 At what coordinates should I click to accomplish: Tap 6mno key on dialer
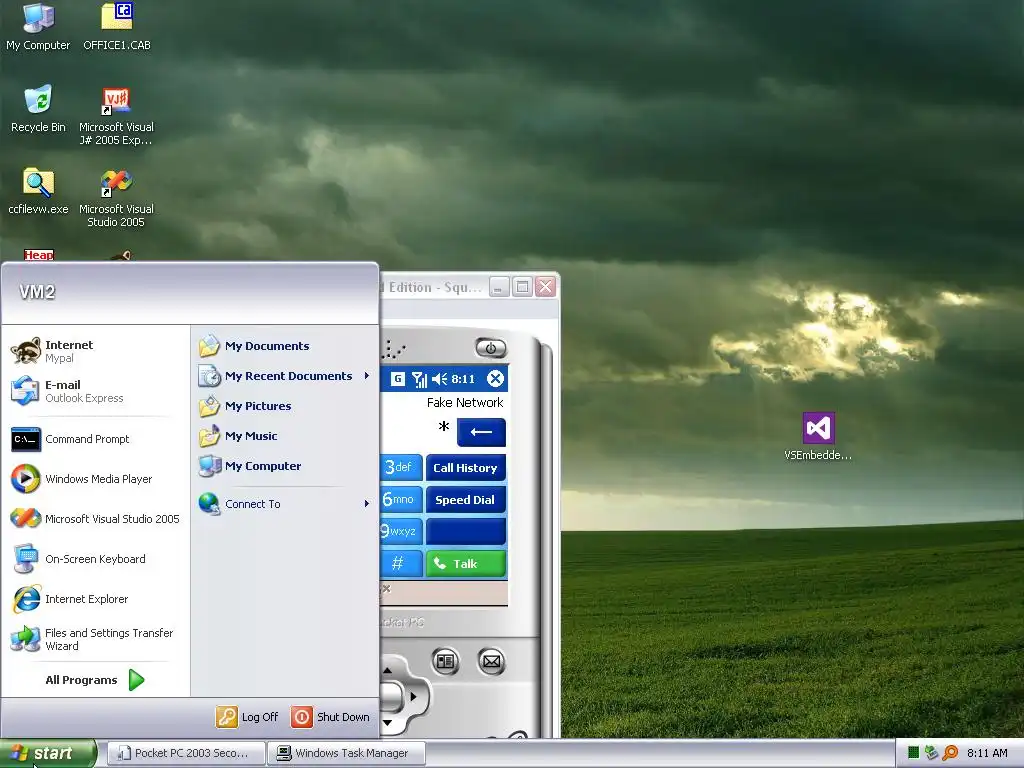click(x=401, y=500)
